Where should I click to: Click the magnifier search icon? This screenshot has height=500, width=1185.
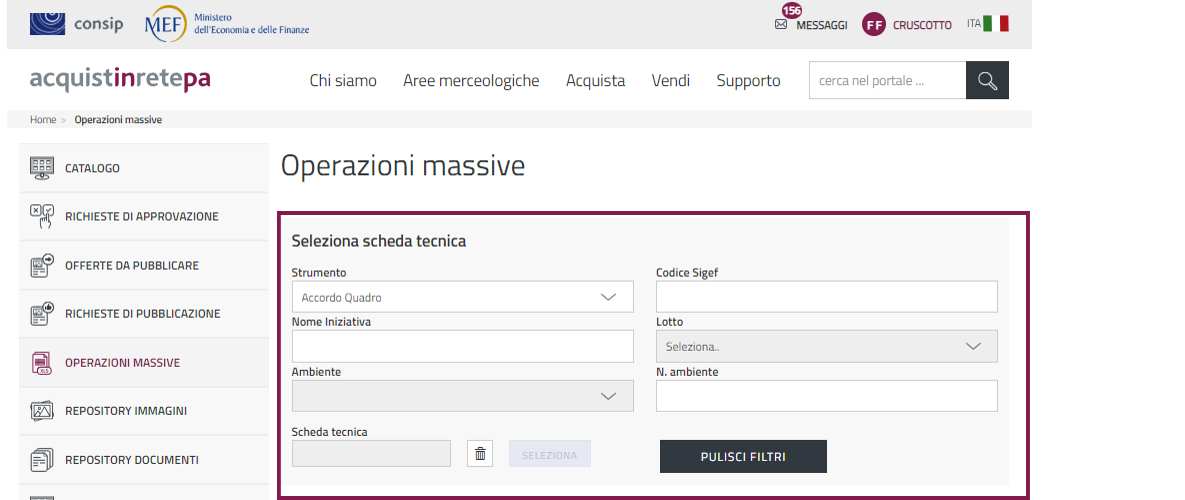coord(987,81)
